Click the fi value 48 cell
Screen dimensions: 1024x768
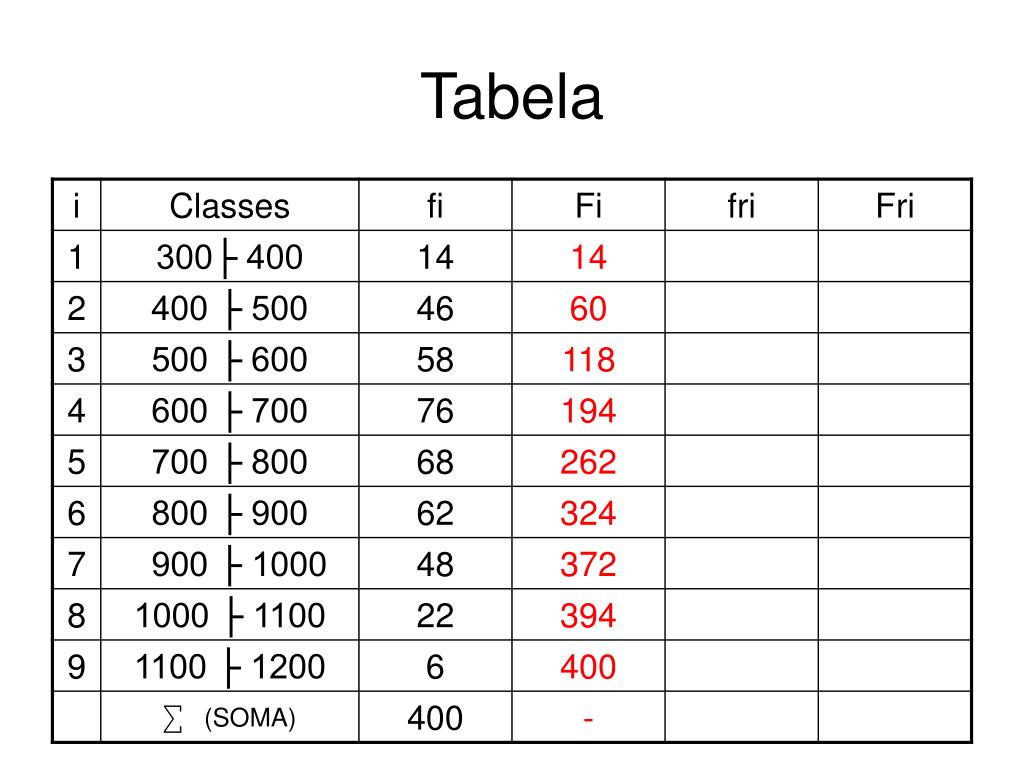435,564
